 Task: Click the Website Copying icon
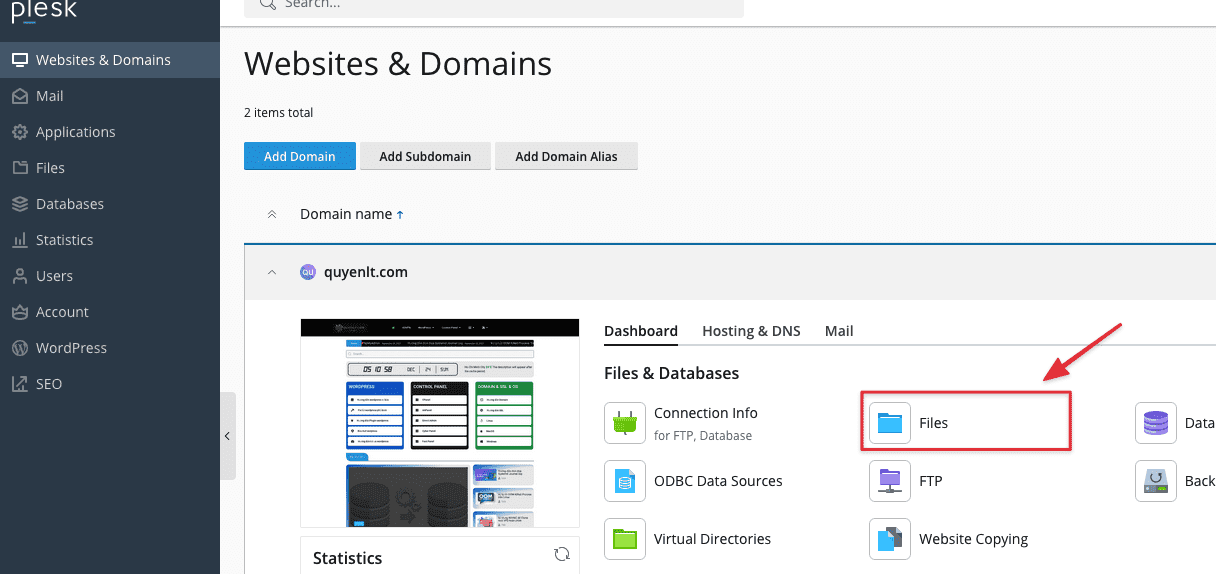(x=889, y=539)
